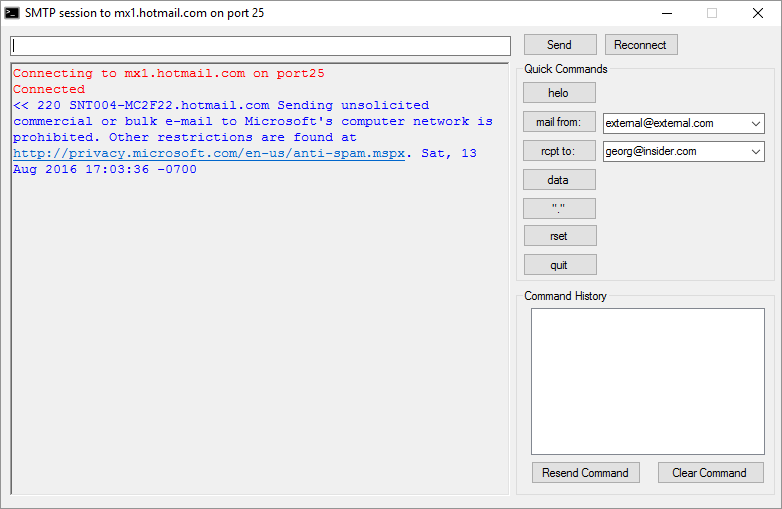Click inside the Command History list box
Screen dimensions: 782x509
[648, 381]
